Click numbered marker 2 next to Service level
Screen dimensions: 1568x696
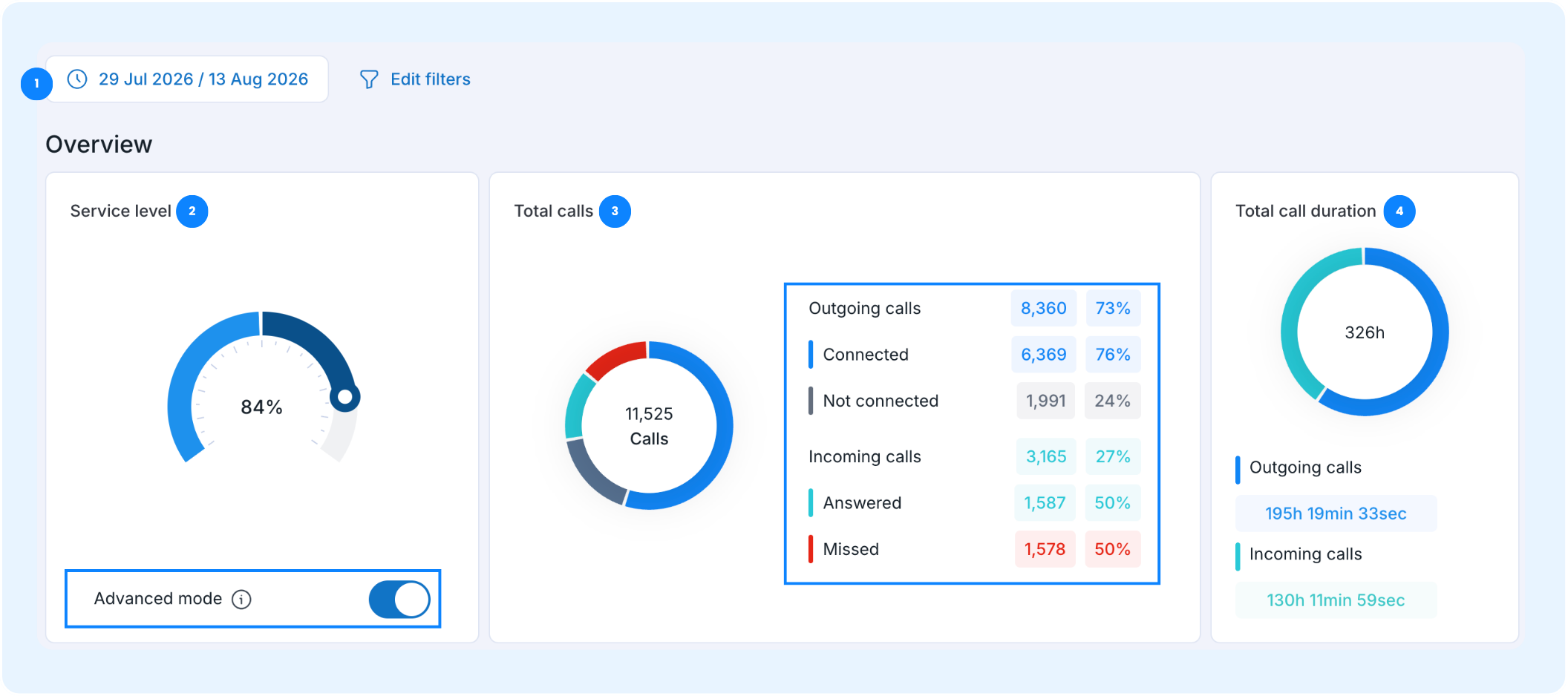tap(192, 211)
